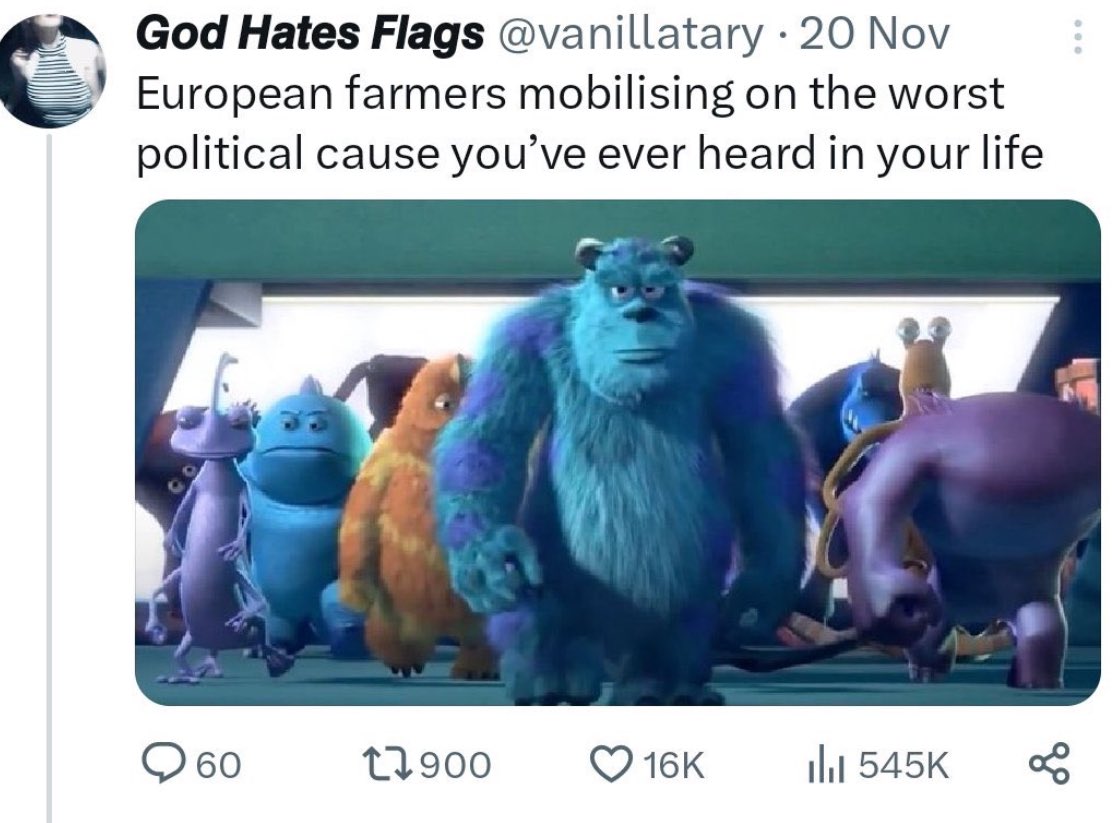This screenshot has height=823, width=1117.
Task: Click the @vanillatary handle
Action: tap(629, 33)
